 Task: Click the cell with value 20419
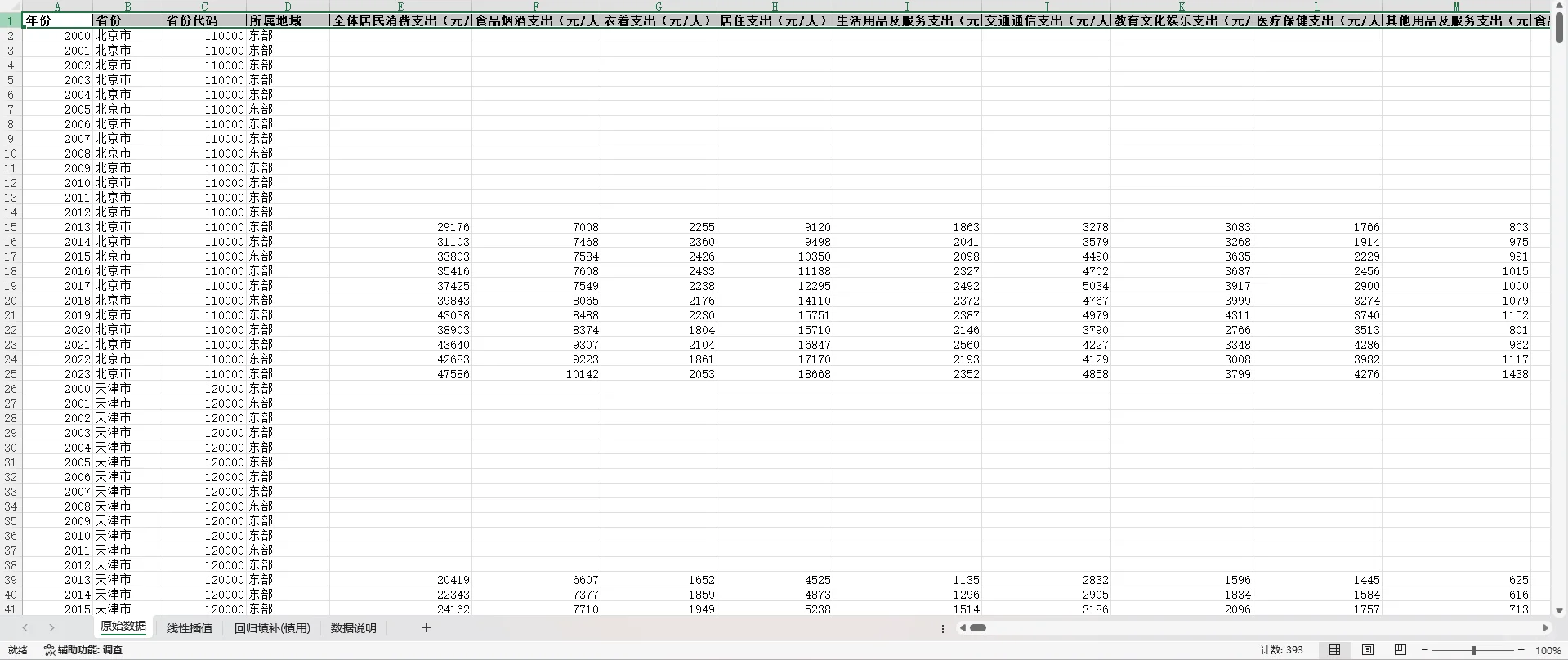(x=400, y=580)
